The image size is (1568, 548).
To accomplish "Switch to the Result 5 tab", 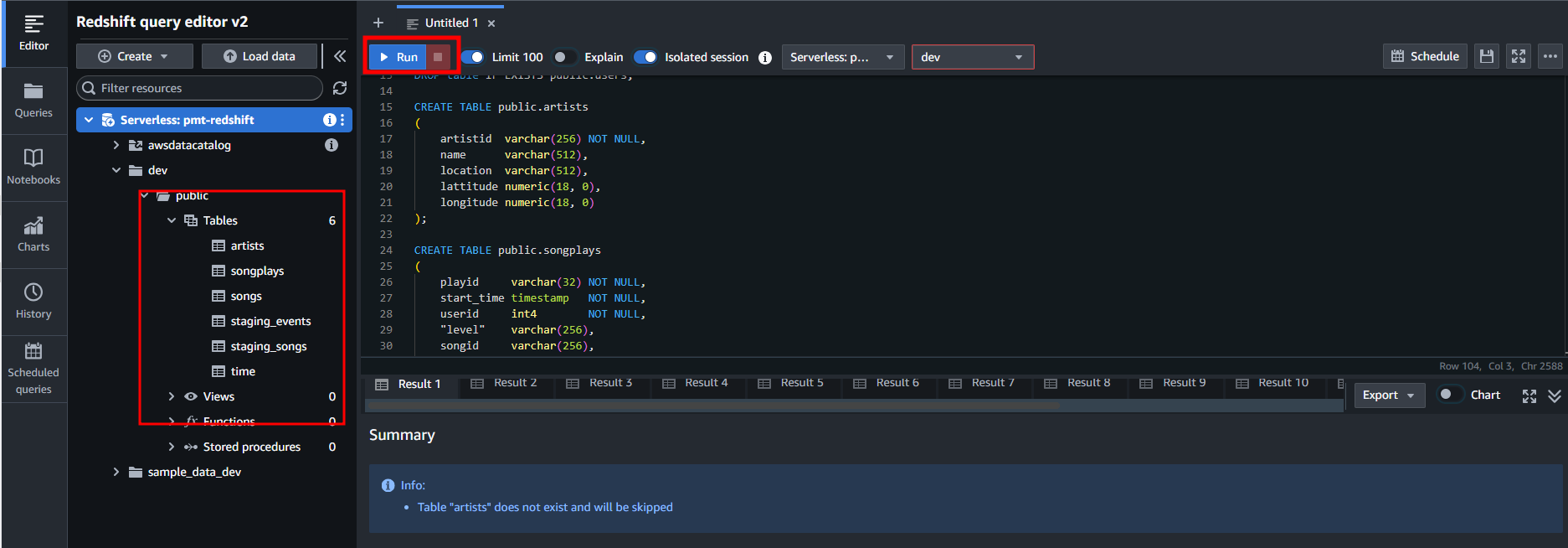I will pos(791,383).
